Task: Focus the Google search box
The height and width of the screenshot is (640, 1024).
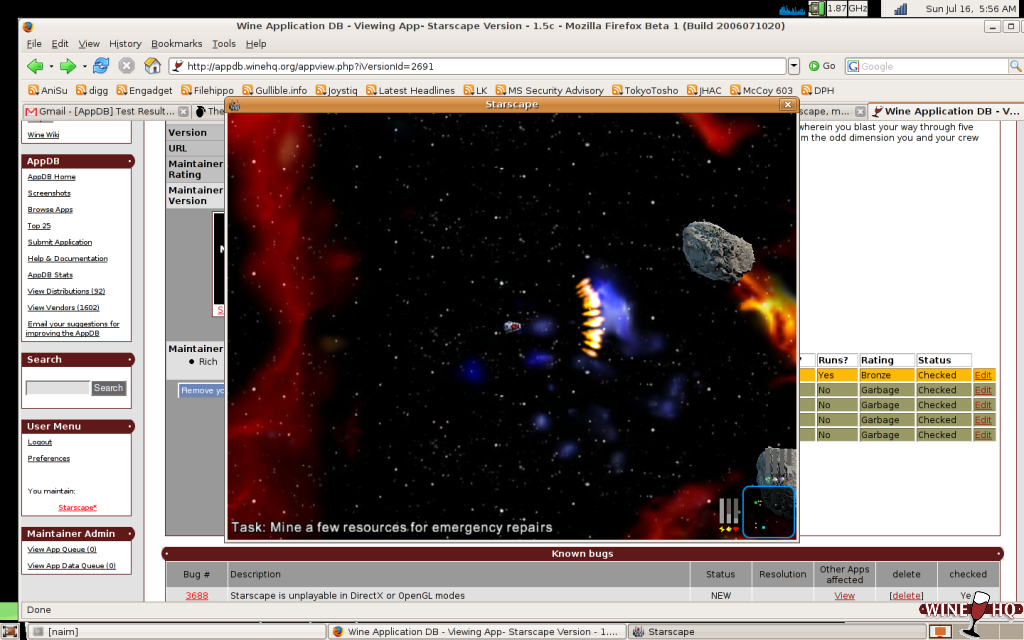Action: pyautogui.click(x=934, y=66)
